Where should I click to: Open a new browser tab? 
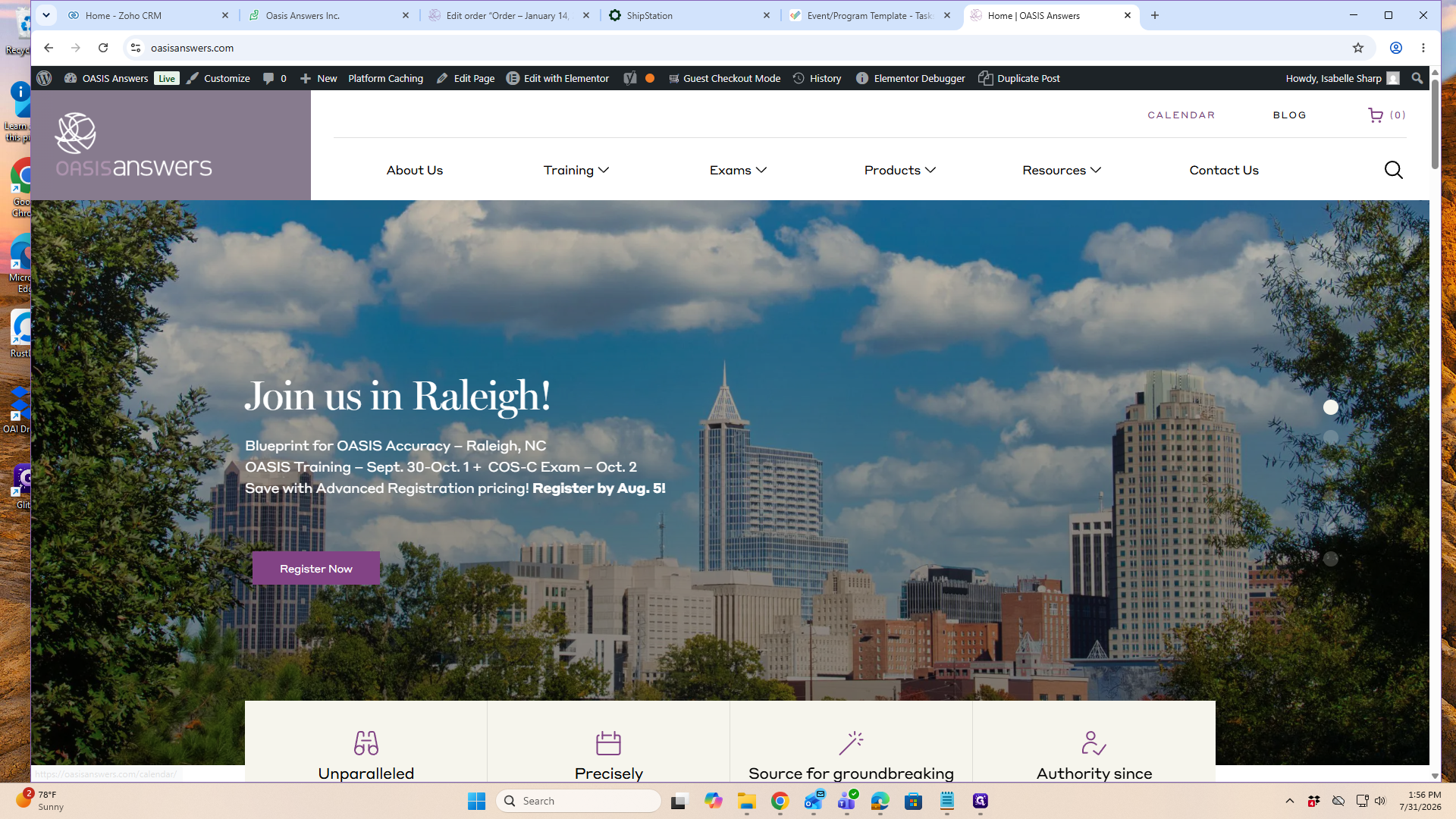pyautogui.click(x=1155, y=15)
